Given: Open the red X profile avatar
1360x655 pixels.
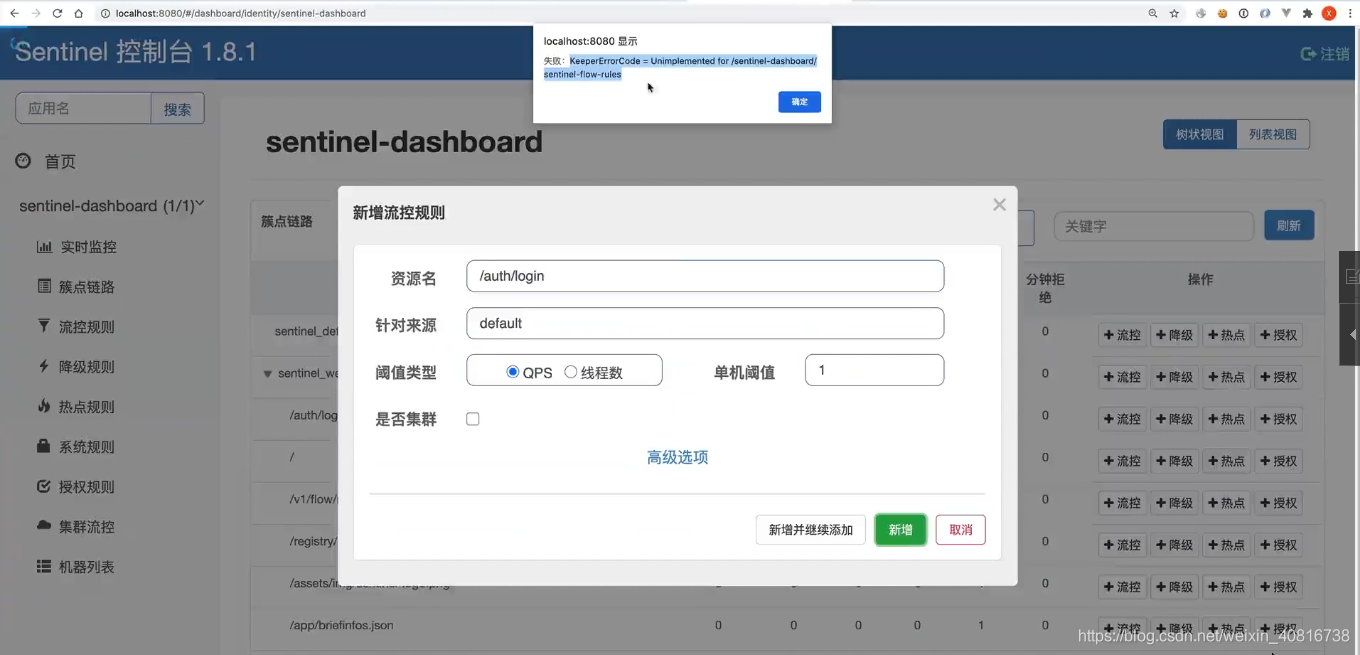Looking at the screenshot, I should click(1329, 13).
